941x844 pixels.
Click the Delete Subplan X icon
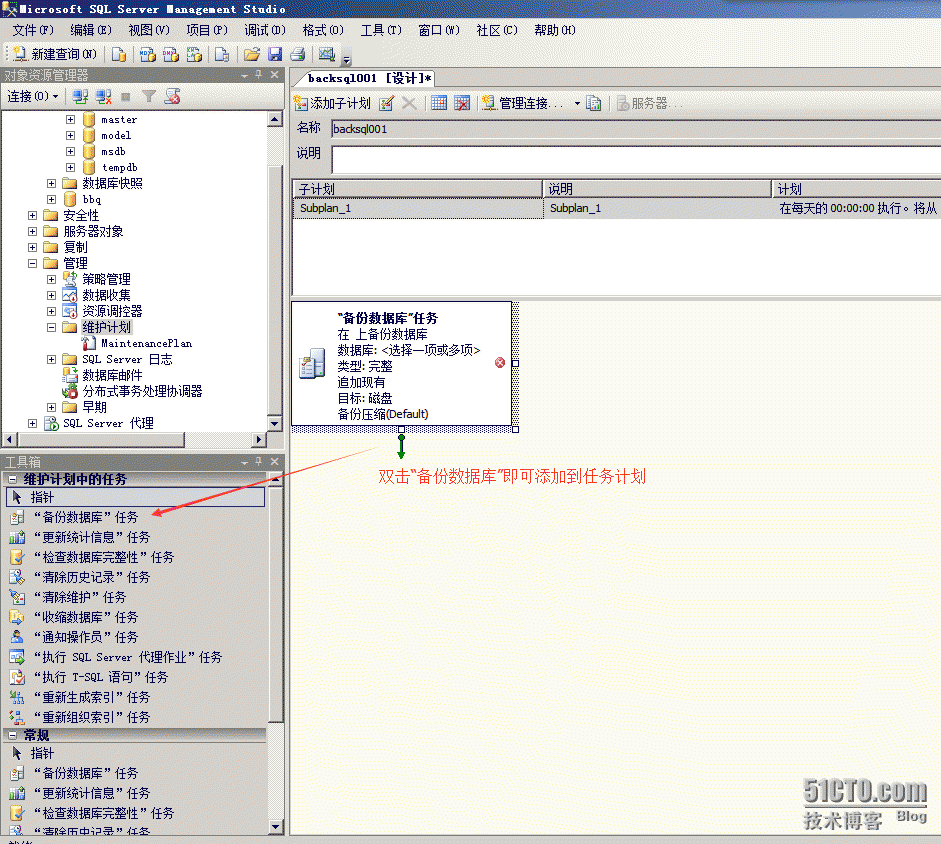click(x=409, y=103)
